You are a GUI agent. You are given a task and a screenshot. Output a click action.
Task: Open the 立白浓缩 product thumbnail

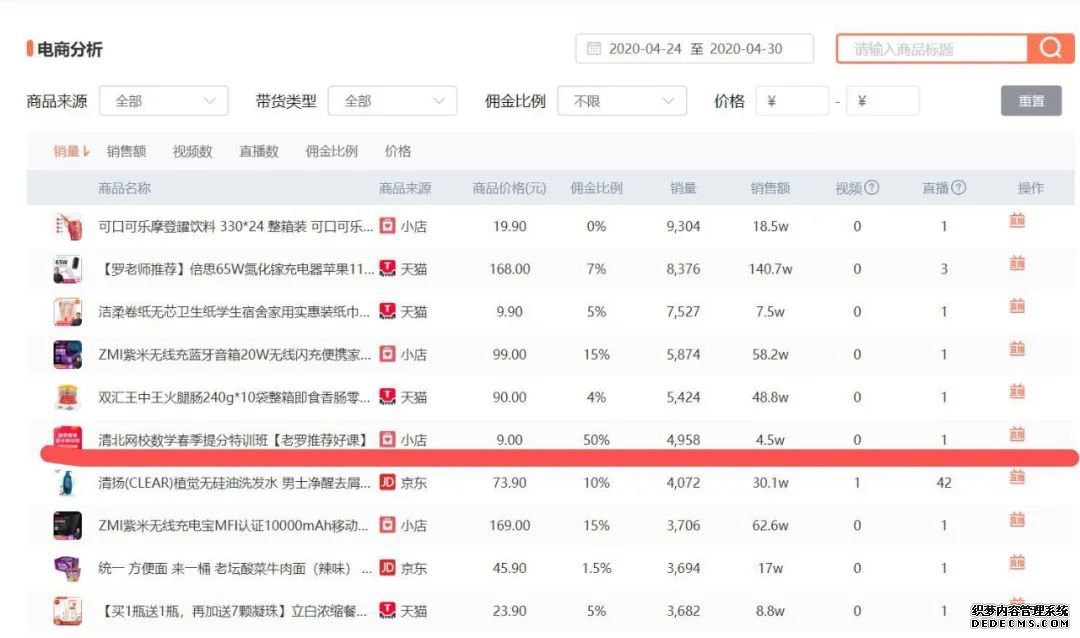[68, 610]
